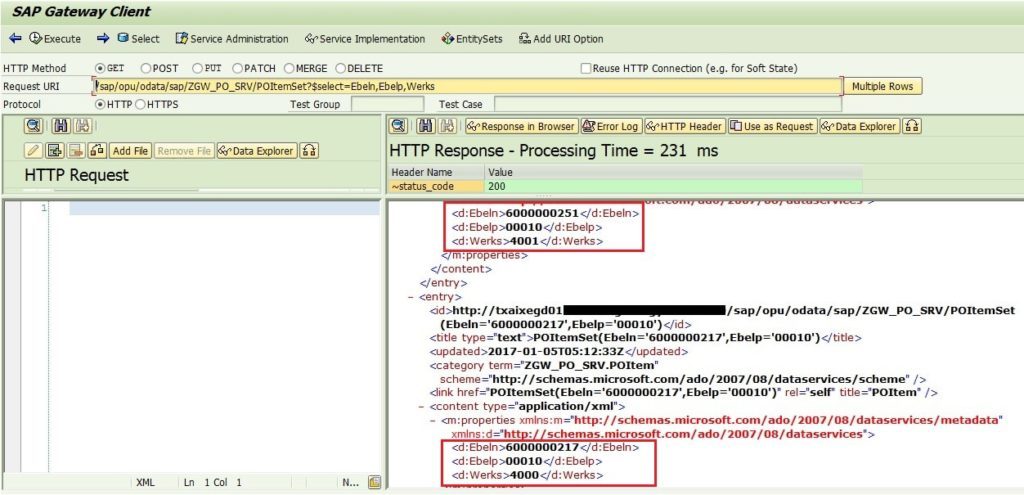Click the headset icon right of response Data Explorer
Screen dimensions: 1024x495
click(x=912, y=126)
